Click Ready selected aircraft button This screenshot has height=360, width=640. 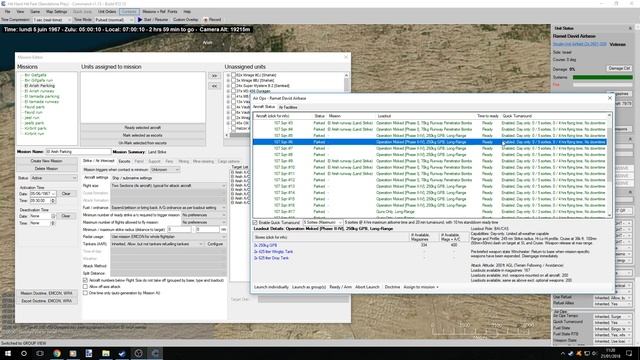(x=143, y=128)
